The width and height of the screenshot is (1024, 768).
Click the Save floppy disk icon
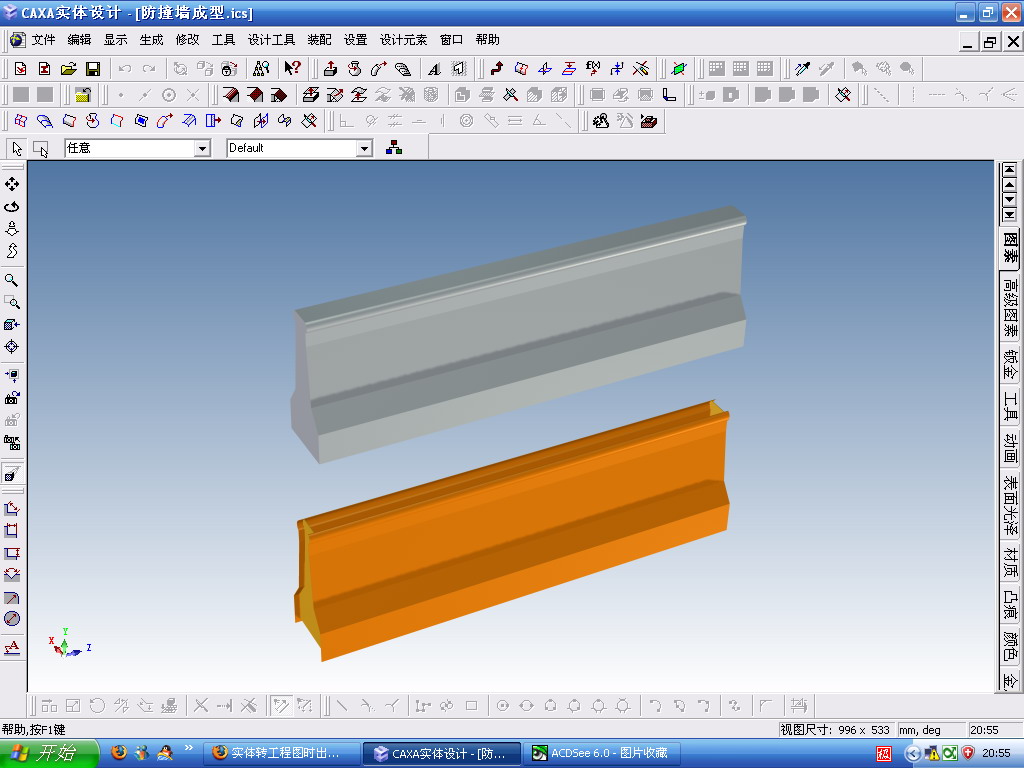[x=93, y=69]
